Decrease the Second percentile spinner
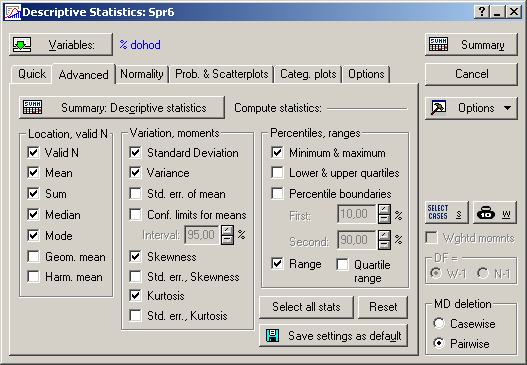 click(384, 244)
